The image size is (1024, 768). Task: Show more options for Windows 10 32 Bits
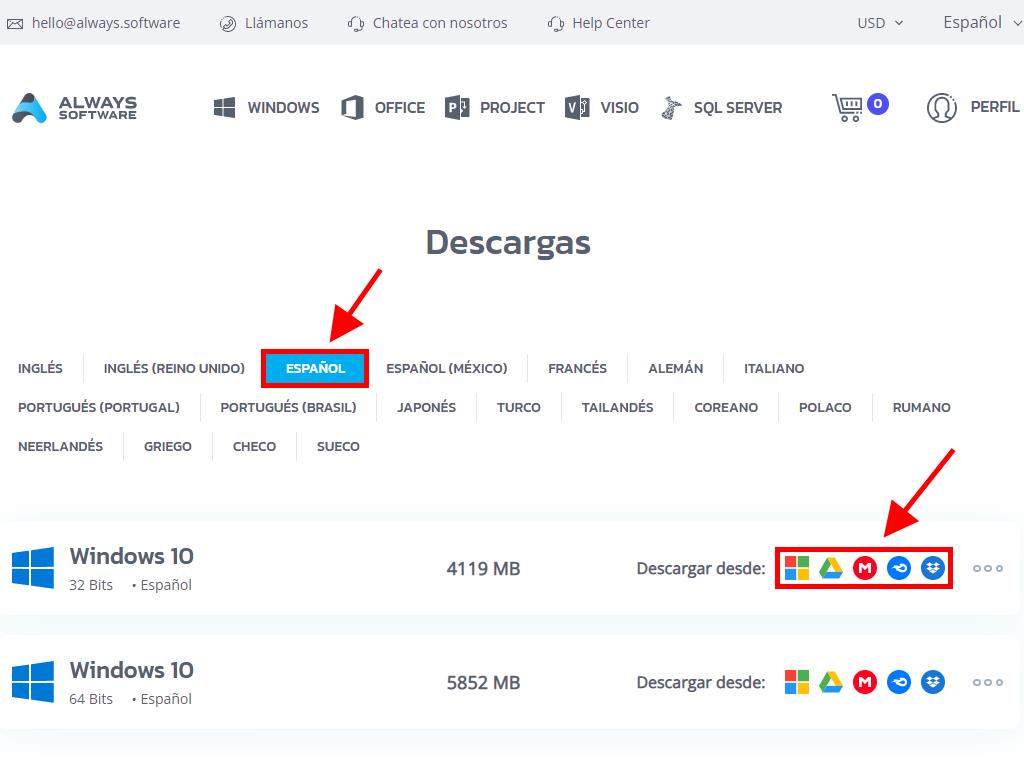tap(987, 568)
